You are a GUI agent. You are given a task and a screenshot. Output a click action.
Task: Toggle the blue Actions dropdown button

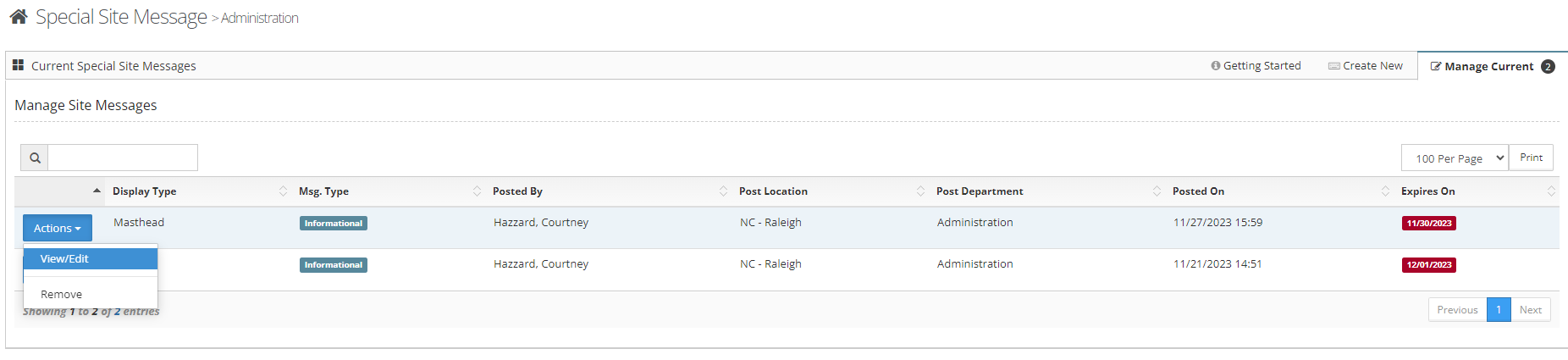[58, 228]
